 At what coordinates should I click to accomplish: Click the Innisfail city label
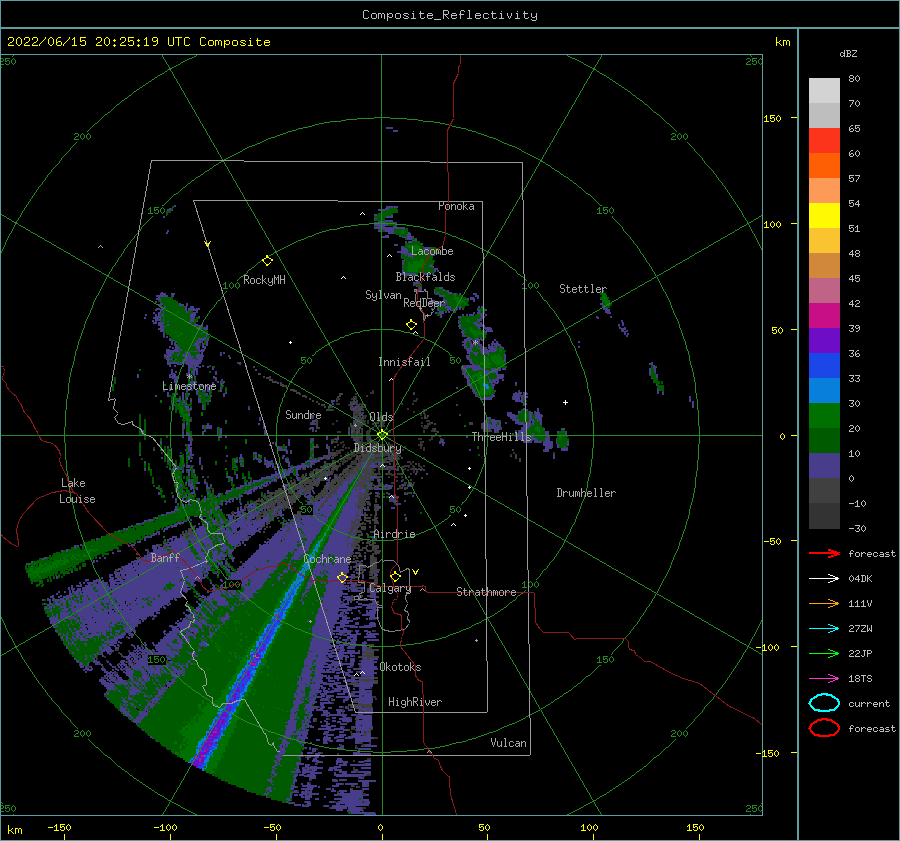point(404,362)
